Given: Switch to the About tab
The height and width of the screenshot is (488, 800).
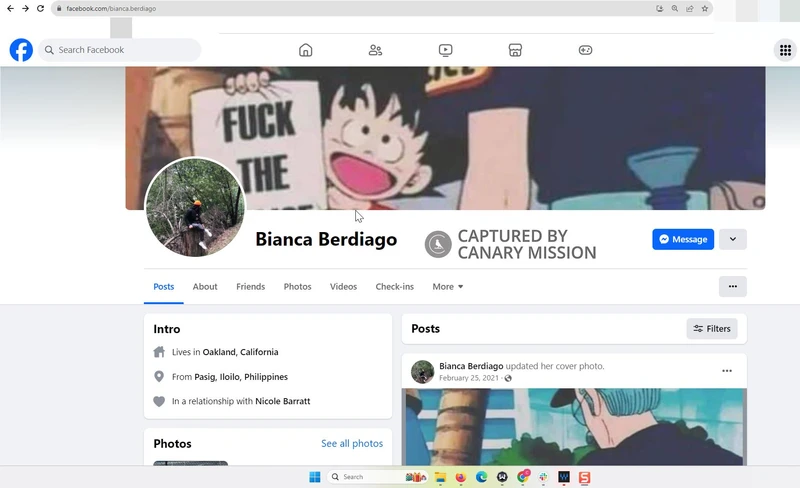Looking at the screenshot, I should pyautogui.click(x=205, y=287).
